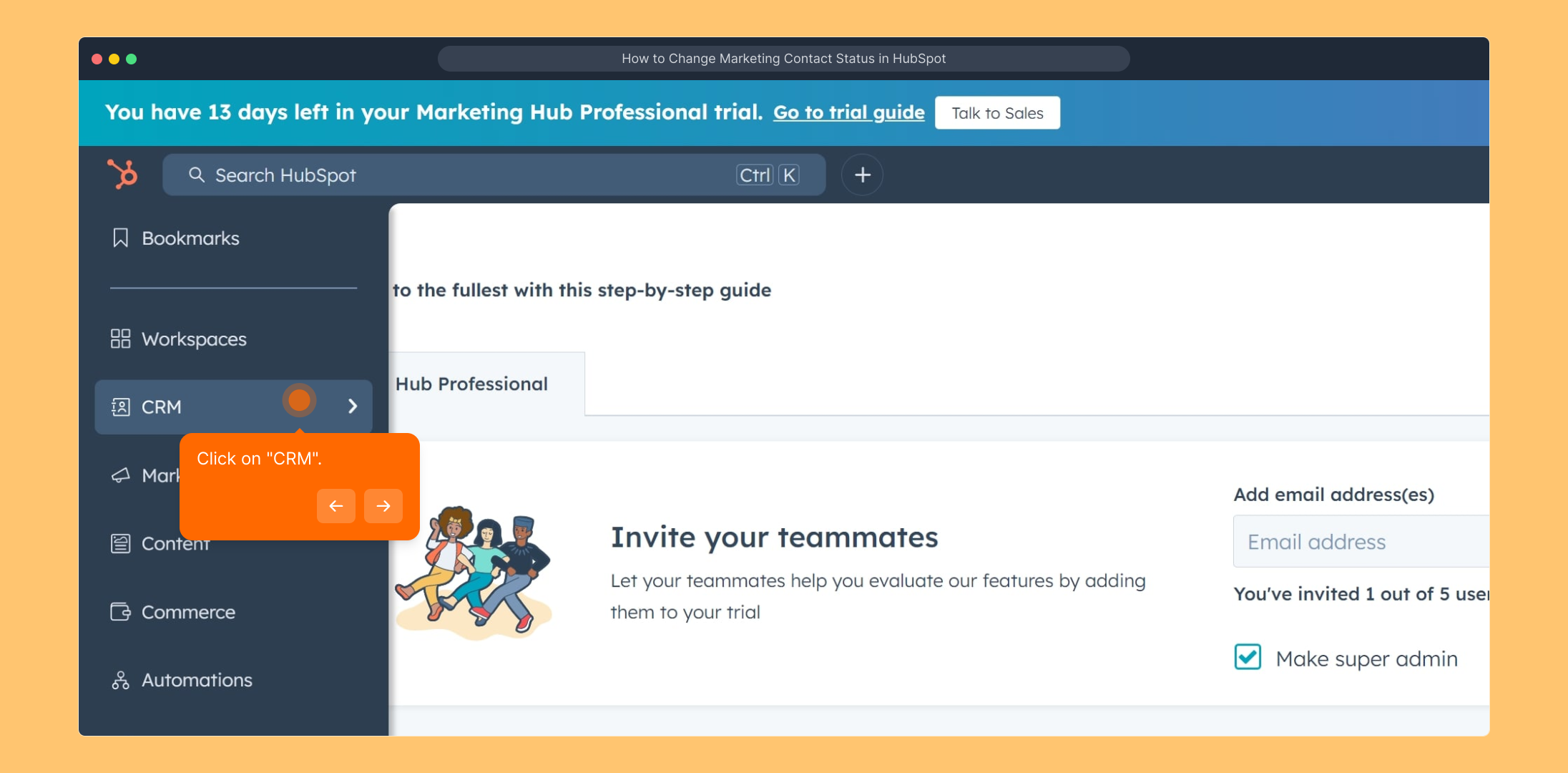
Task: Click the Bookmarks ribbon icon
Action: pos(120,238)
